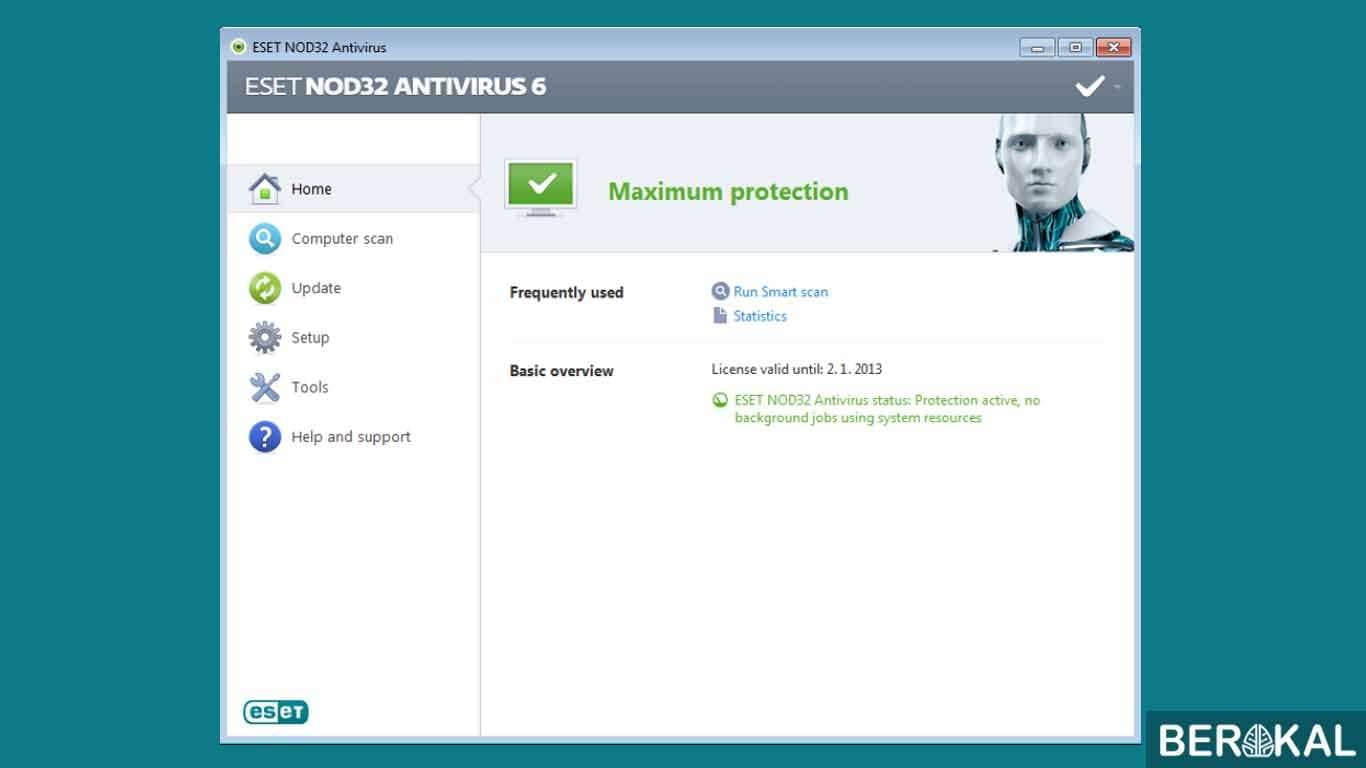Open the Home section

[x=353, y=188]
